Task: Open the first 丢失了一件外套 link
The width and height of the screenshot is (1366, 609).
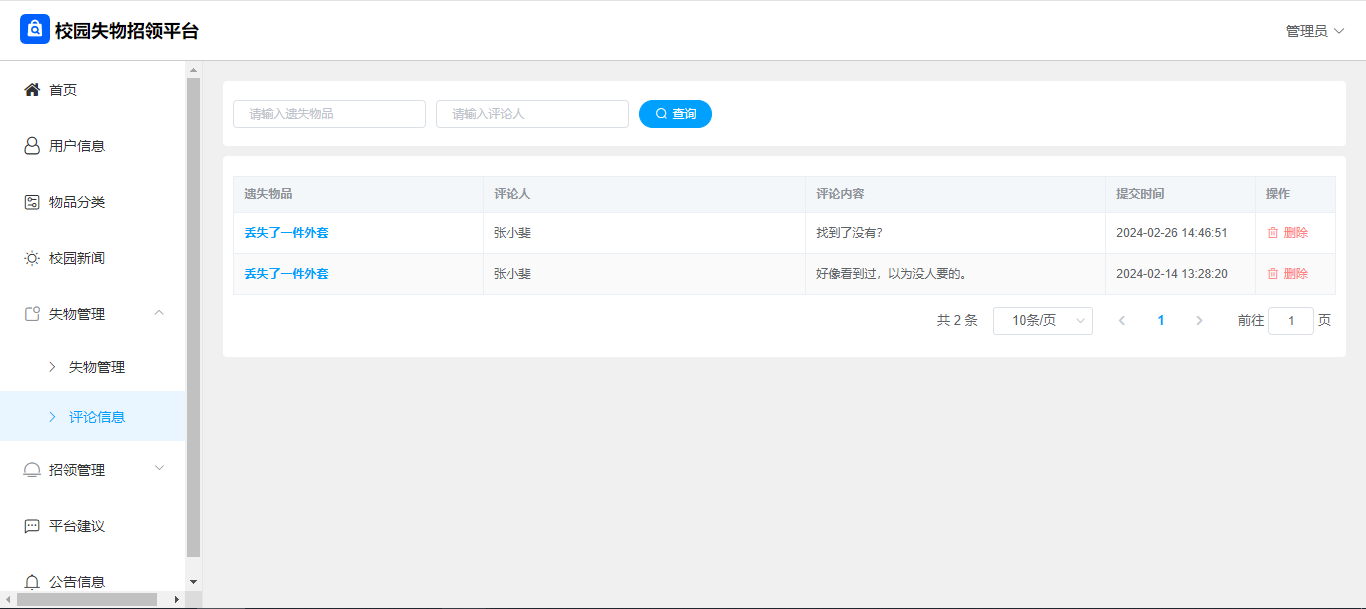Action: tap(286, 233)
